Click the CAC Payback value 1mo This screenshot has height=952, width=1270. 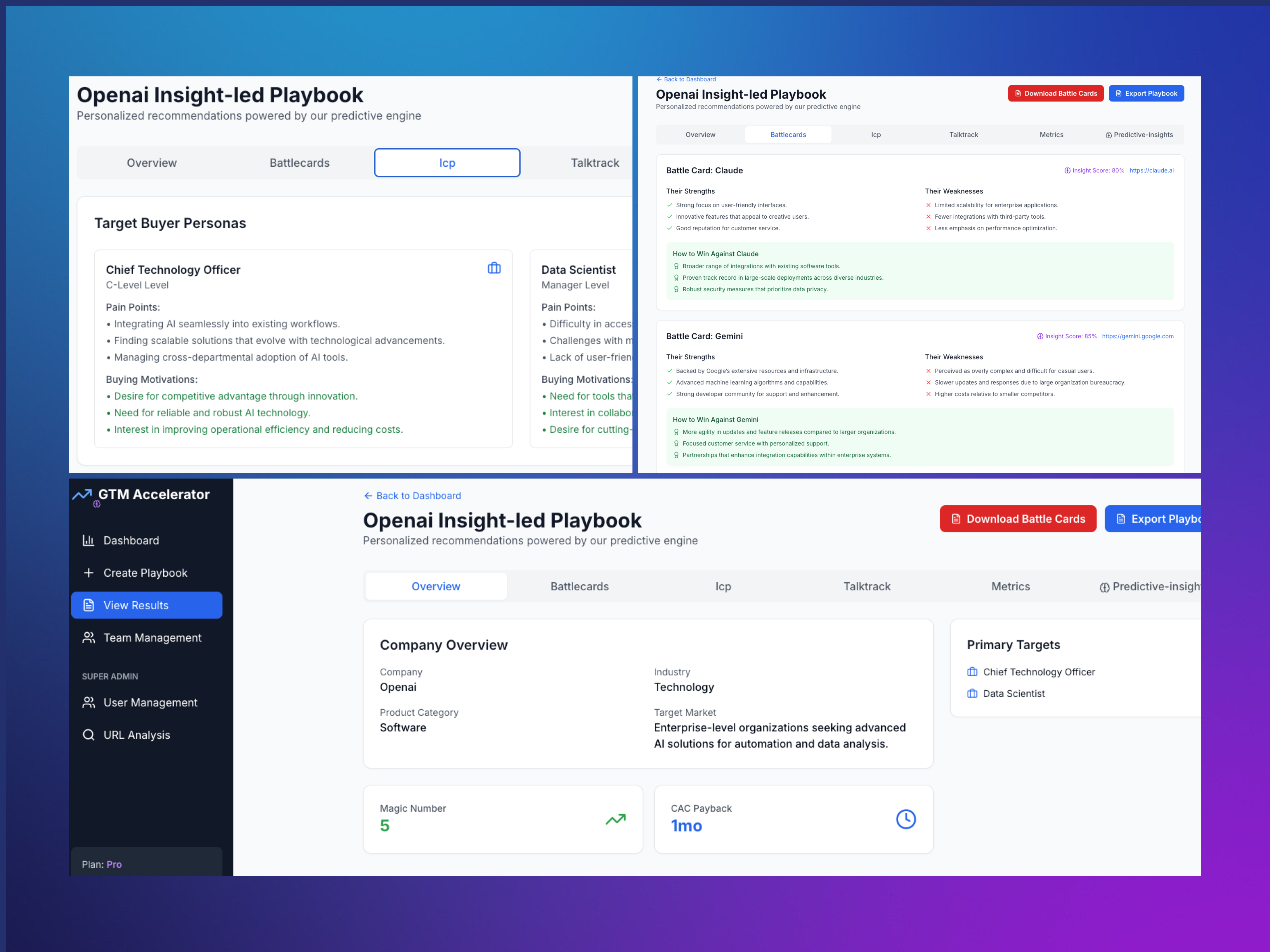(687, 826)
